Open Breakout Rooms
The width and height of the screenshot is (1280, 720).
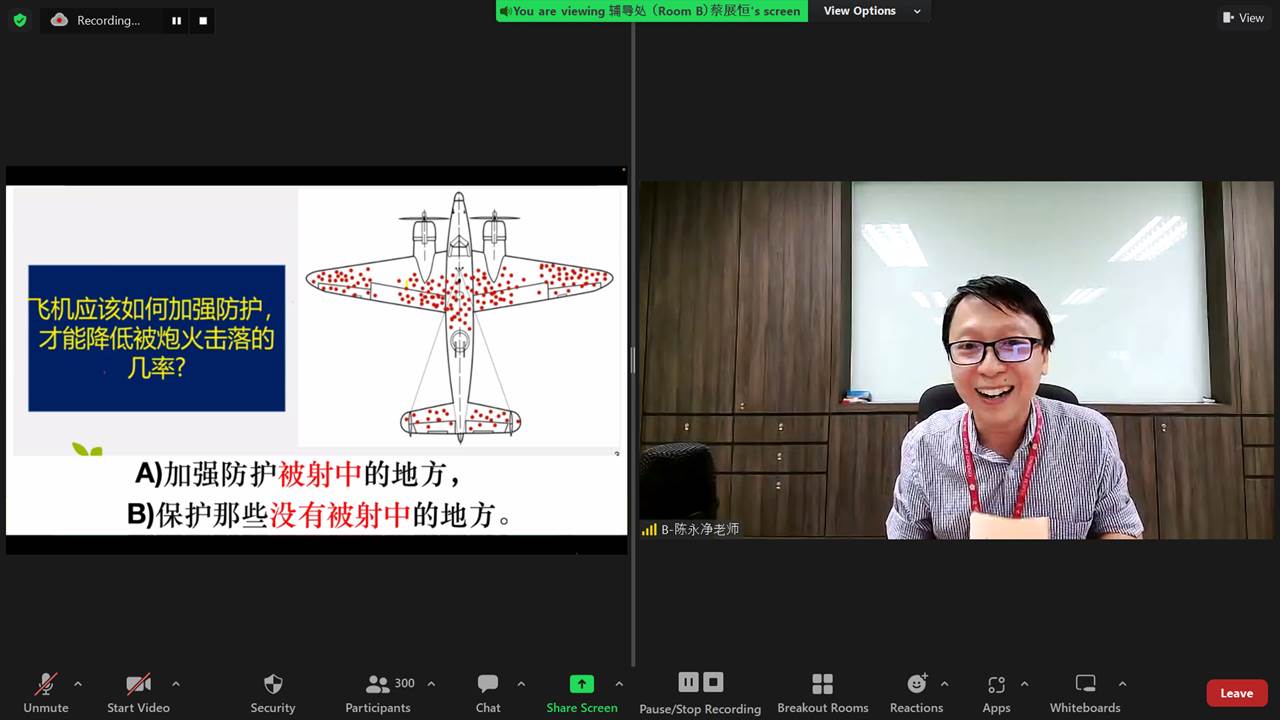coord(823,692)
